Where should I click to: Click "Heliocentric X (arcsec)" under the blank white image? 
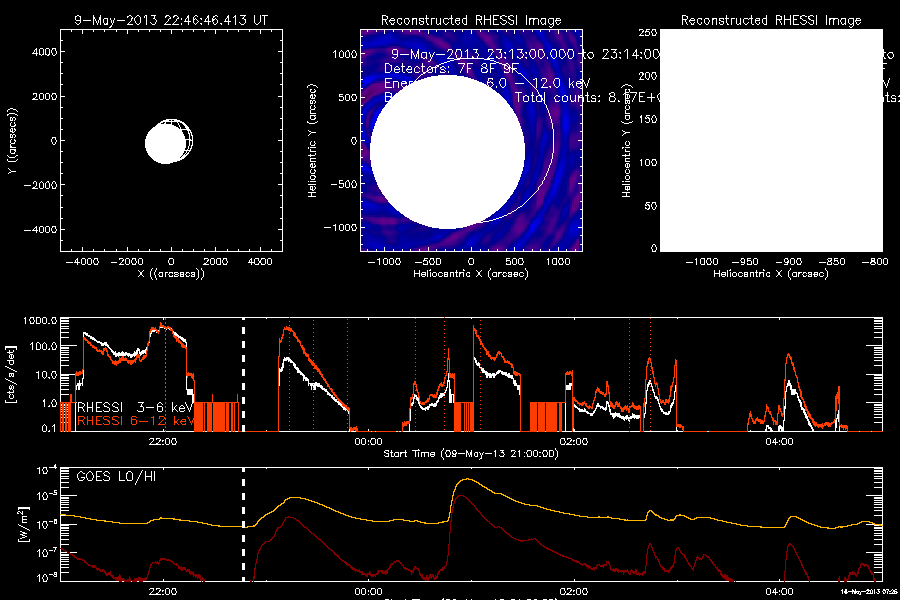[x=771, y=274]
